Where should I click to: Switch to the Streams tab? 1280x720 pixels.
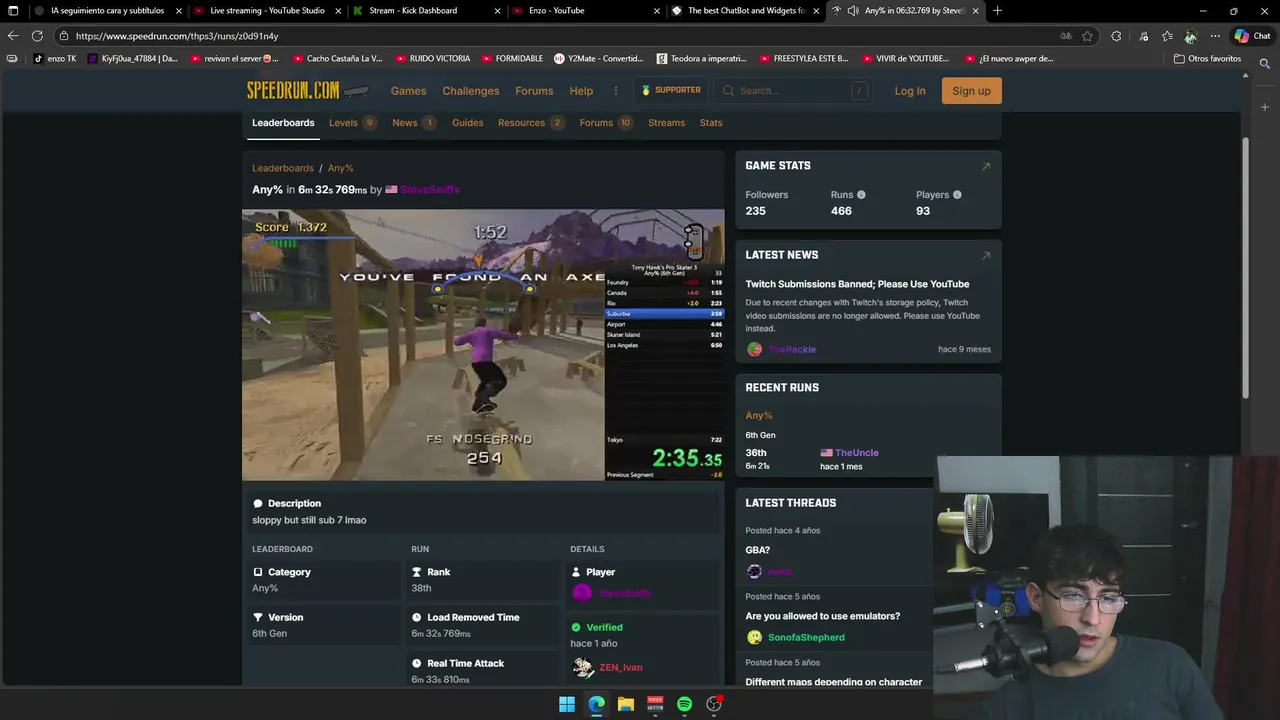[666, 123]
